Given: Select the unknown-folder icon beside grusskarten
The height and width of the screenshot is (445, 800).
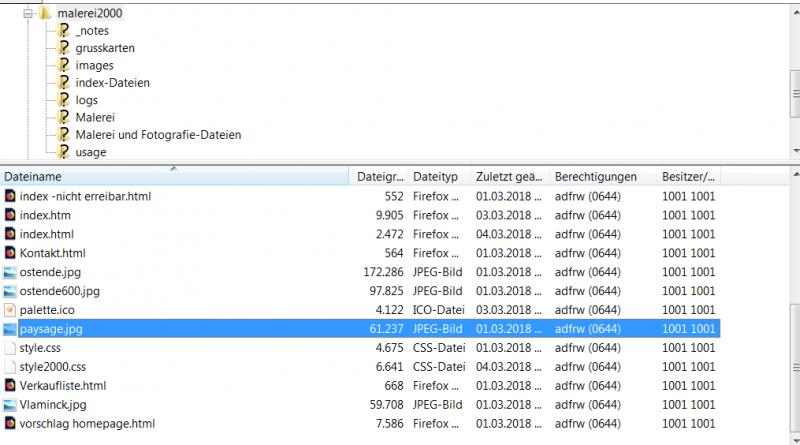Looking at the screenshot, I should coord(64,48).
